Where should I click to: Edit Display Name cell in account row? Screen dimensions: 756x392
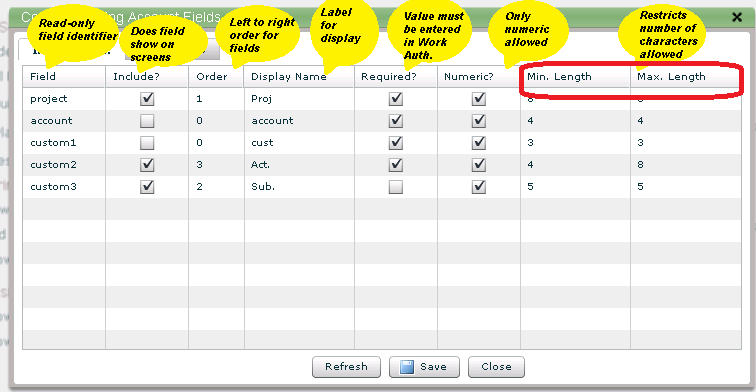point(299,121)
